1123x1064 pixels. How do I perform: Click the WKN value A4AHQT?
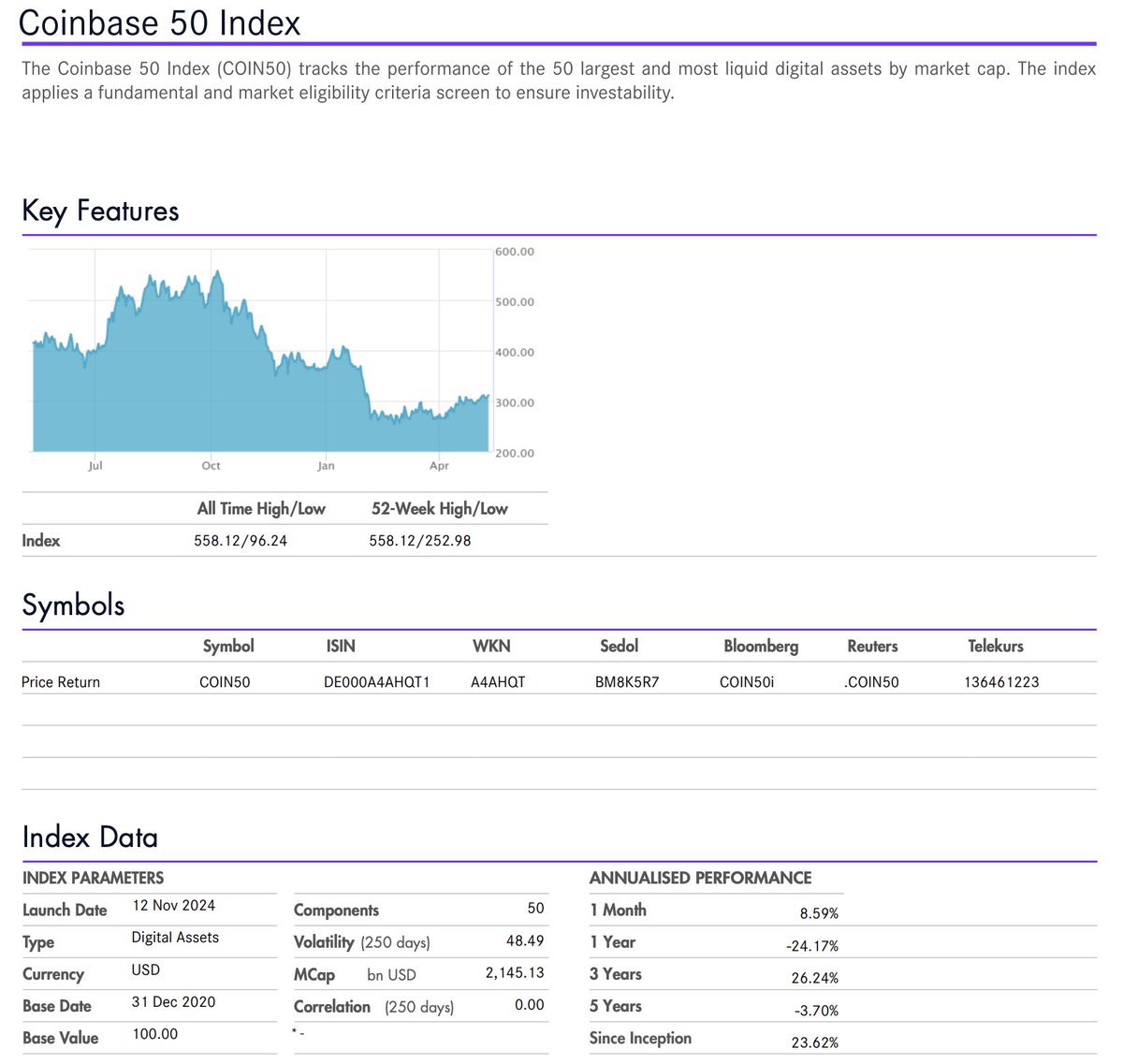tap(498, 682)
